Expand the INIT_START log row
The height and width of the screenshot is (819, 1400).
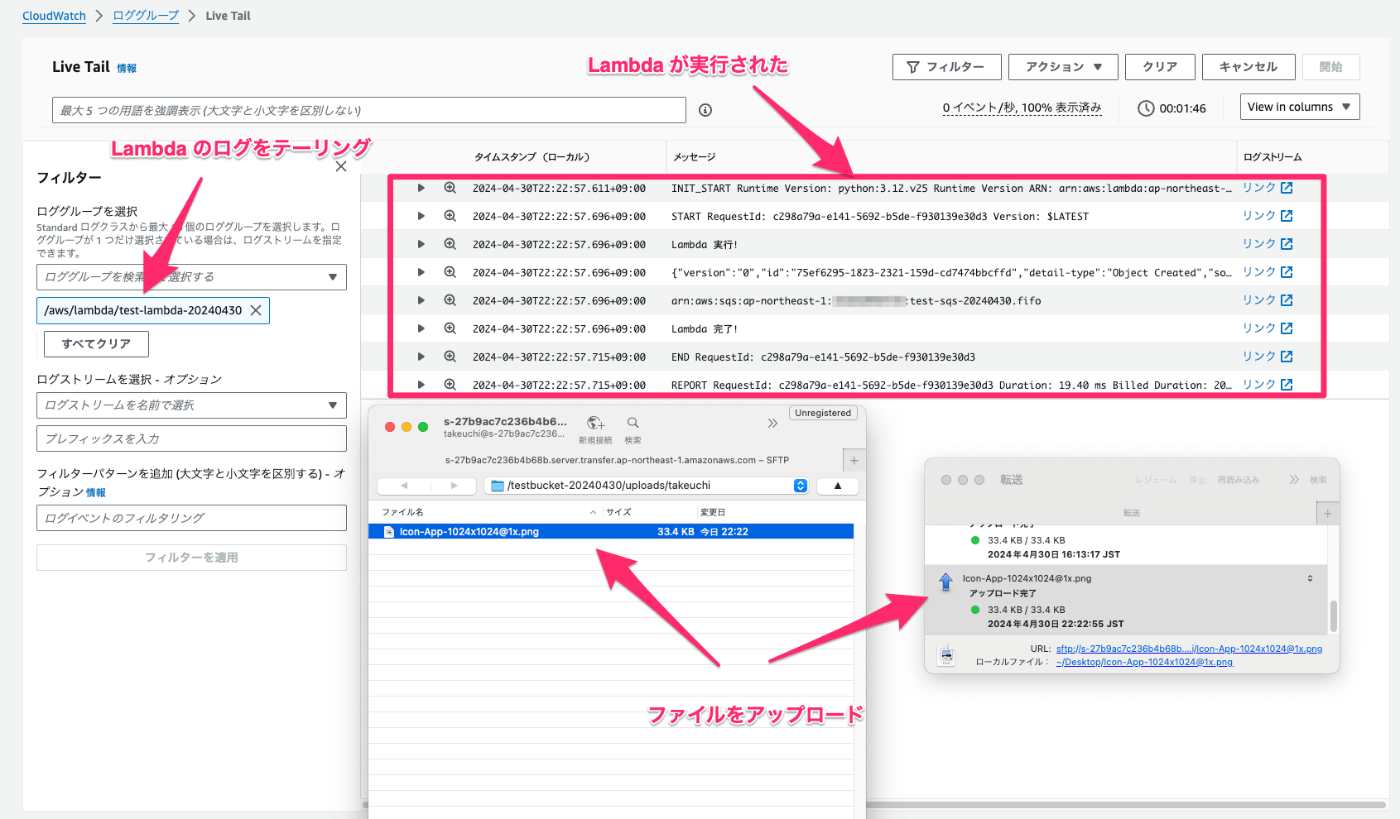[x=421, y=188]
